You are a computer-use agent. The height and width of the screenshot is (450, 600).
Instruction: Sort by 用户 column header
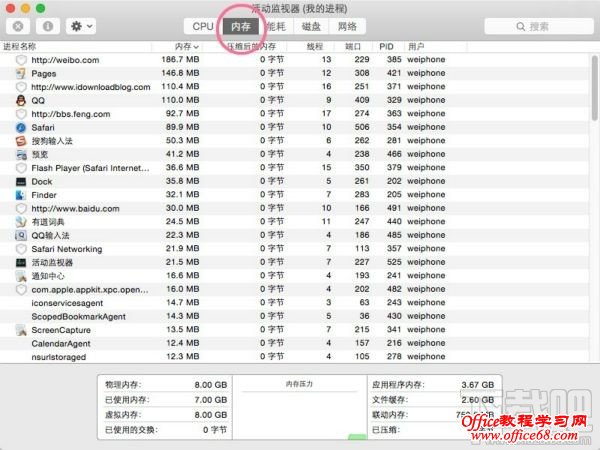pos(416,47)
